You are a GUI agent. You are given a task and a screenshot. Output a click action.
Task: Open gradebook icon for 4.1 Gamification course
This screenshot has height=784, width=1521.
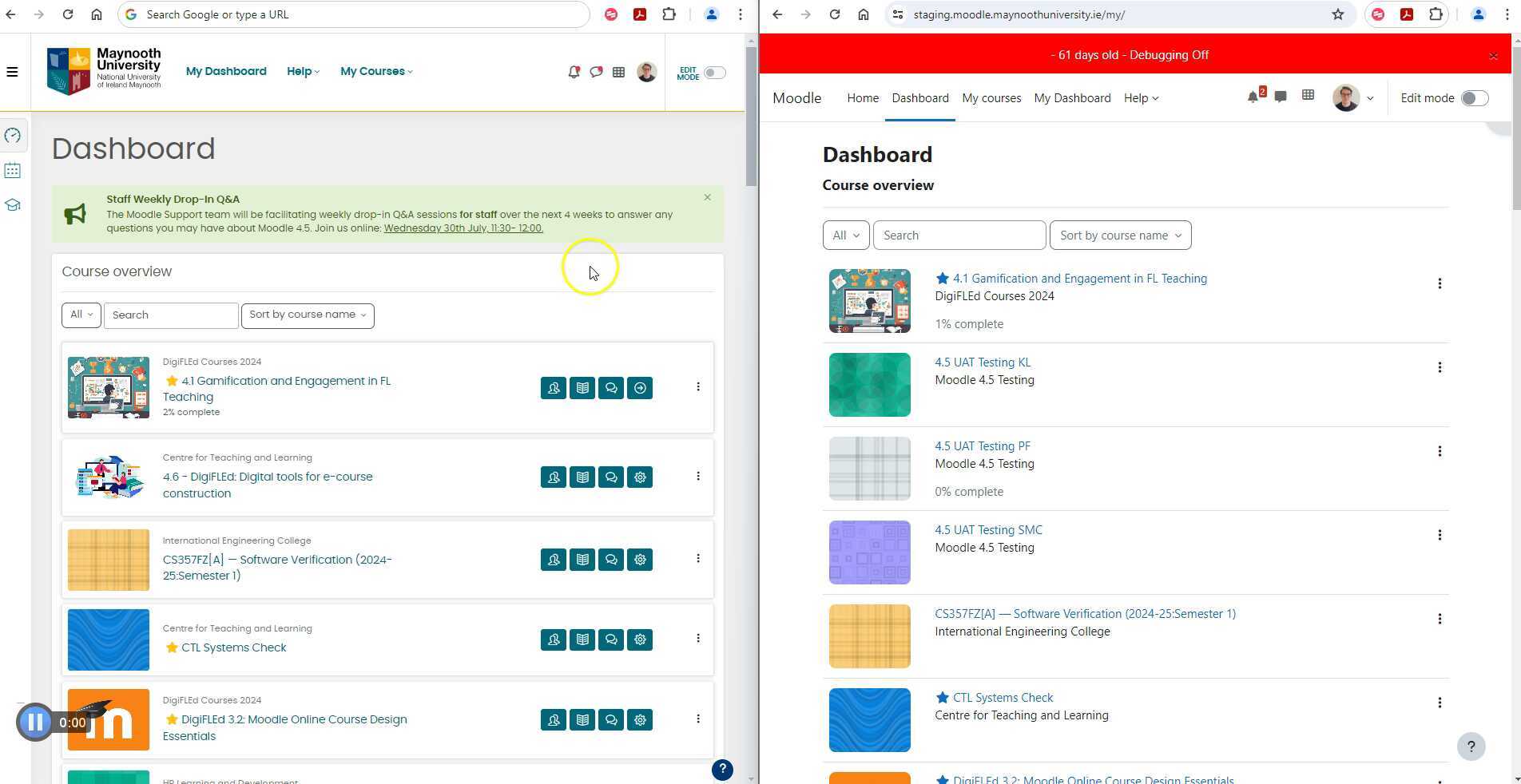(x=582, y=388)
